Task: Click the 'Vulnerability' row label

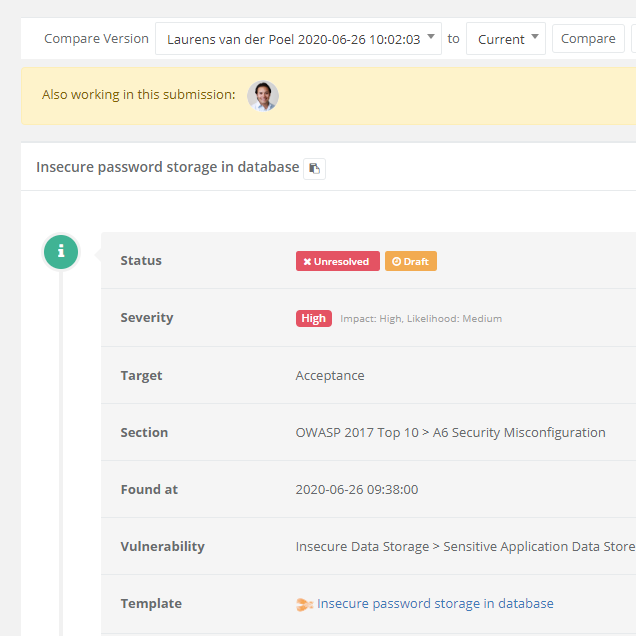Action: (162, 546)
